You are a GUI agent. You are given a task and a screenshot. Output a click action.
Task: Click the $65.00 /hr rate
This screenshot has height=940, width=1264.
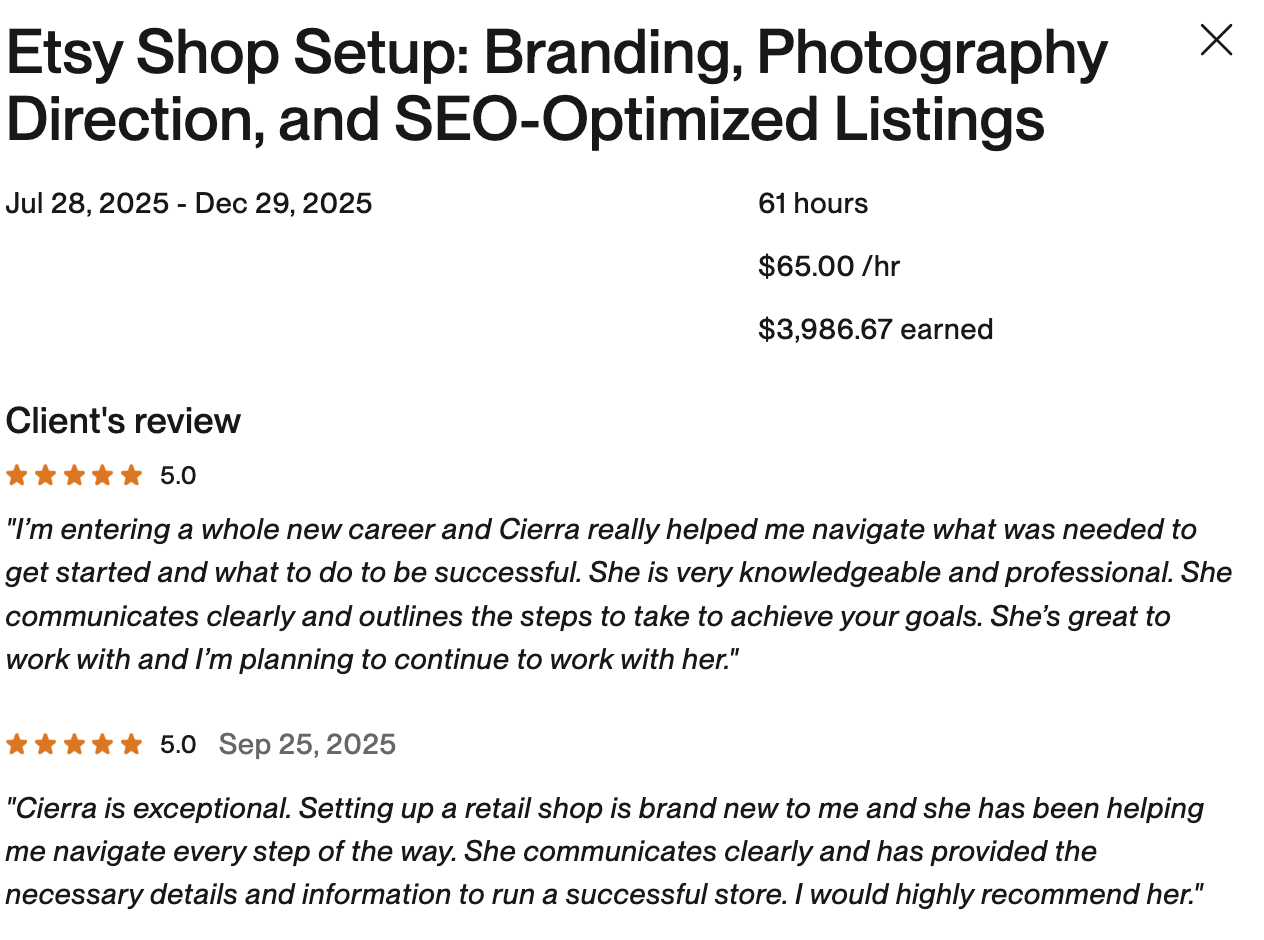[x=829, y=267]
